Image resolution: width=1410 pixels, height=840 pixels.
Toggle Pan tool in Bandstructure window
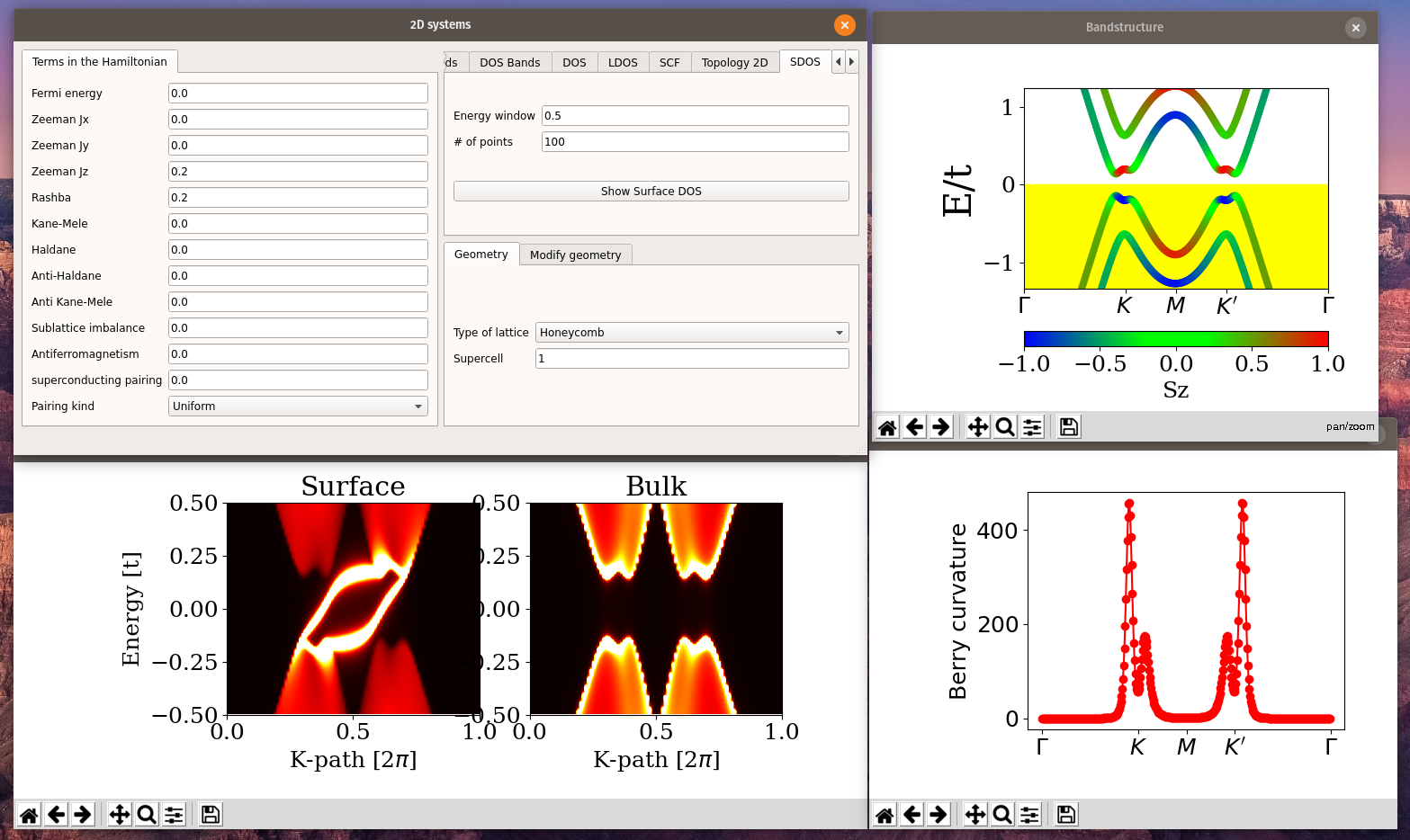[x=978, y=427]
